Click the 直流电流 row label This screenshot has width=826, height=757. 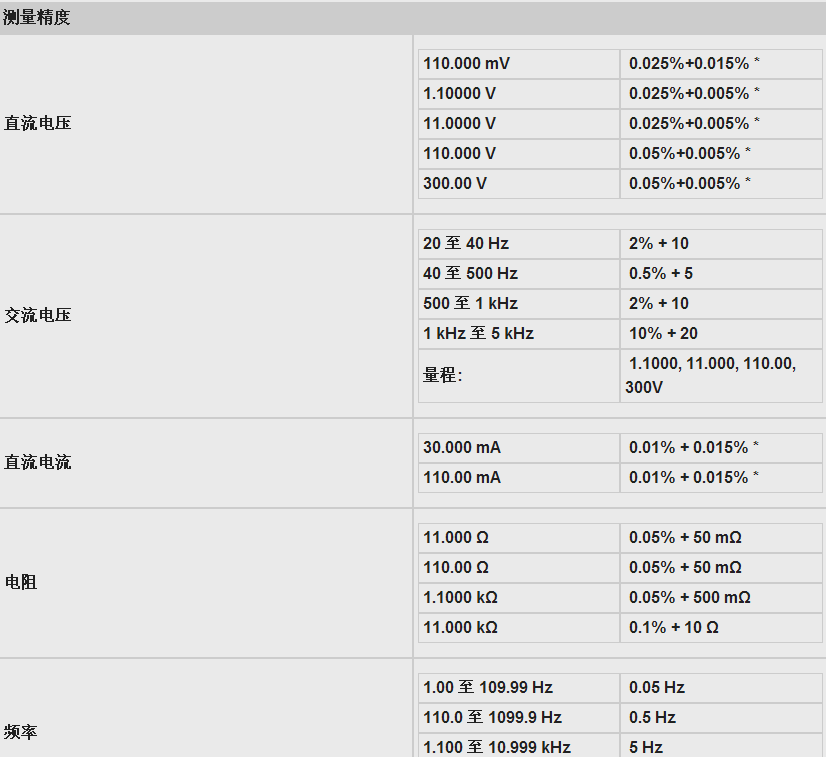(x=38, y=462)
